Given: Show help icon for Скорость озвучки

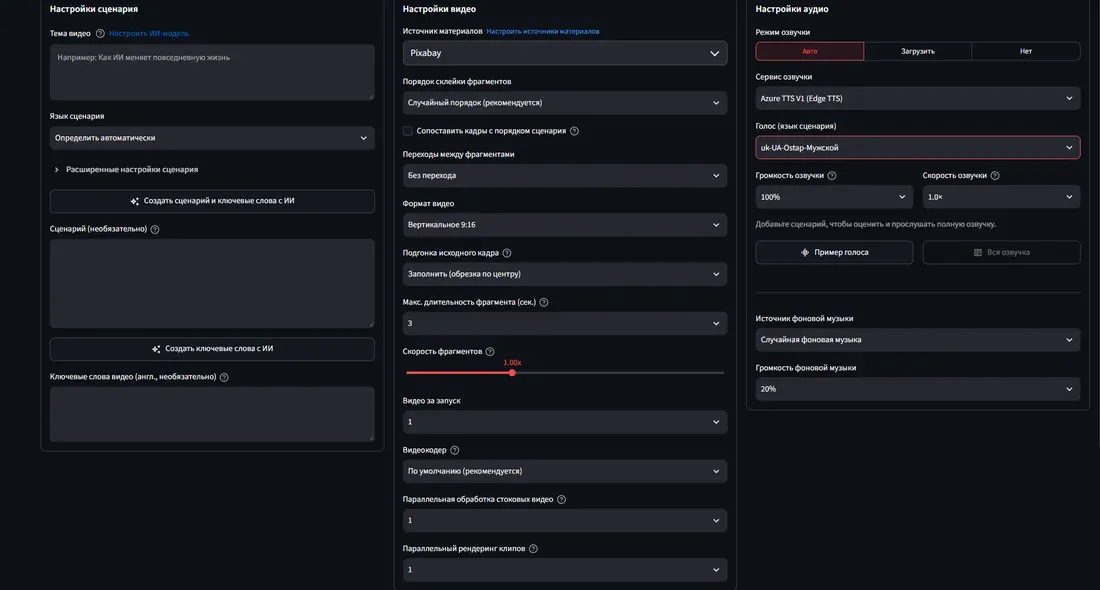Looking at the screenshot, I should 995,176.
